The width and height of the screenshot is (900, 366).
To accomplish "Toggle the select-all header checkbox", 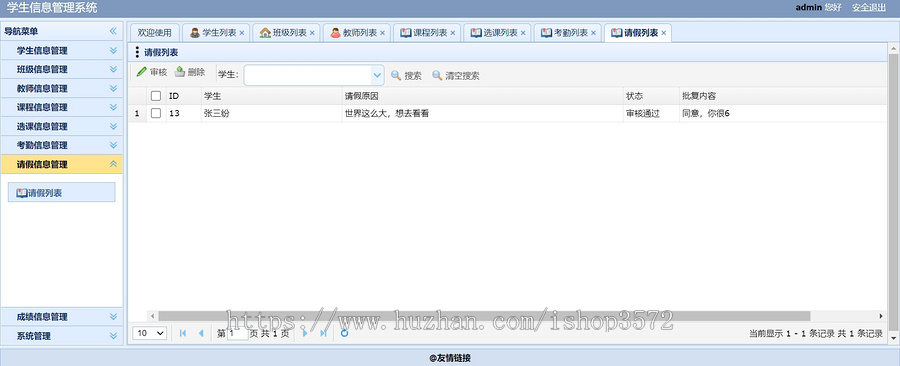I will coord(156,96).
